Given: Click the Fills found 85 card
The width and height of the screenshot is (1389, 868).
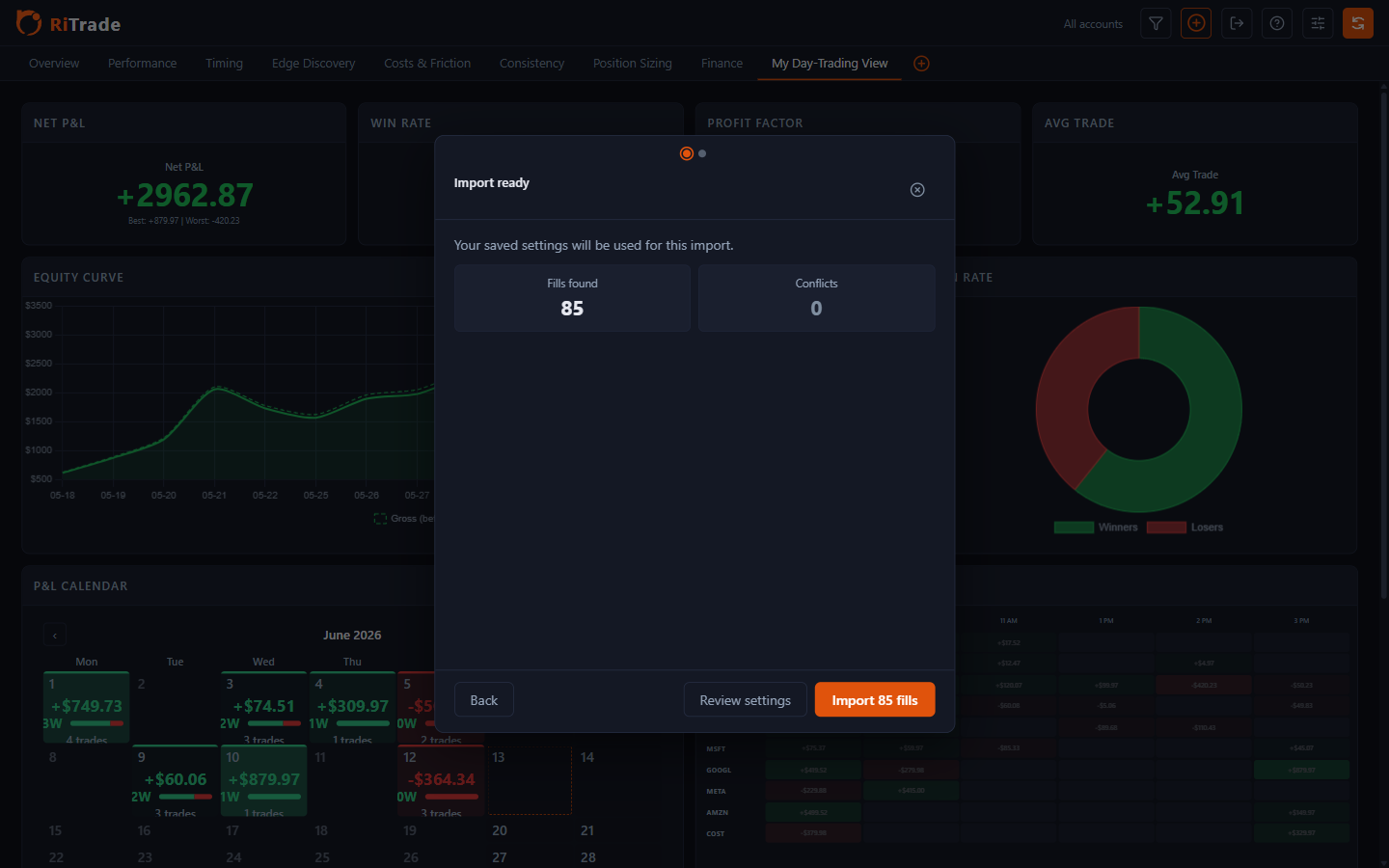Looking at the screenshot, I should pyautogui.click(x=572, y=298).
